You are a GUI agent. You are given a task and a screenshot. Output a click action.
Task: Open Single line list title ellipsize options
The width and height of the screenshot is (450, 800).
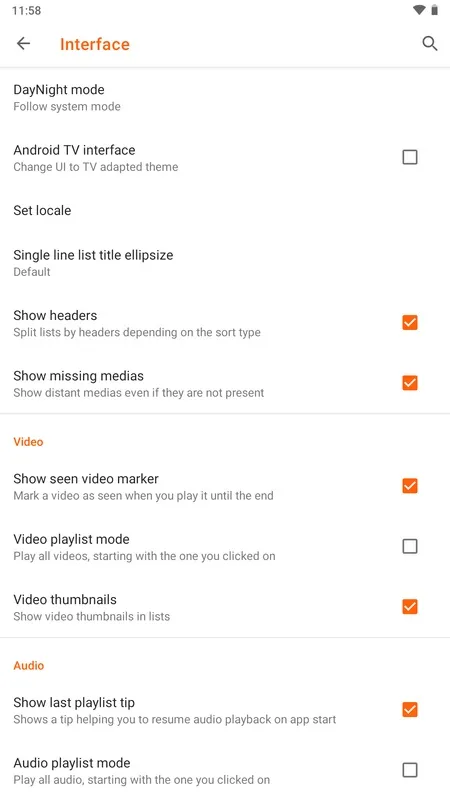225,263
